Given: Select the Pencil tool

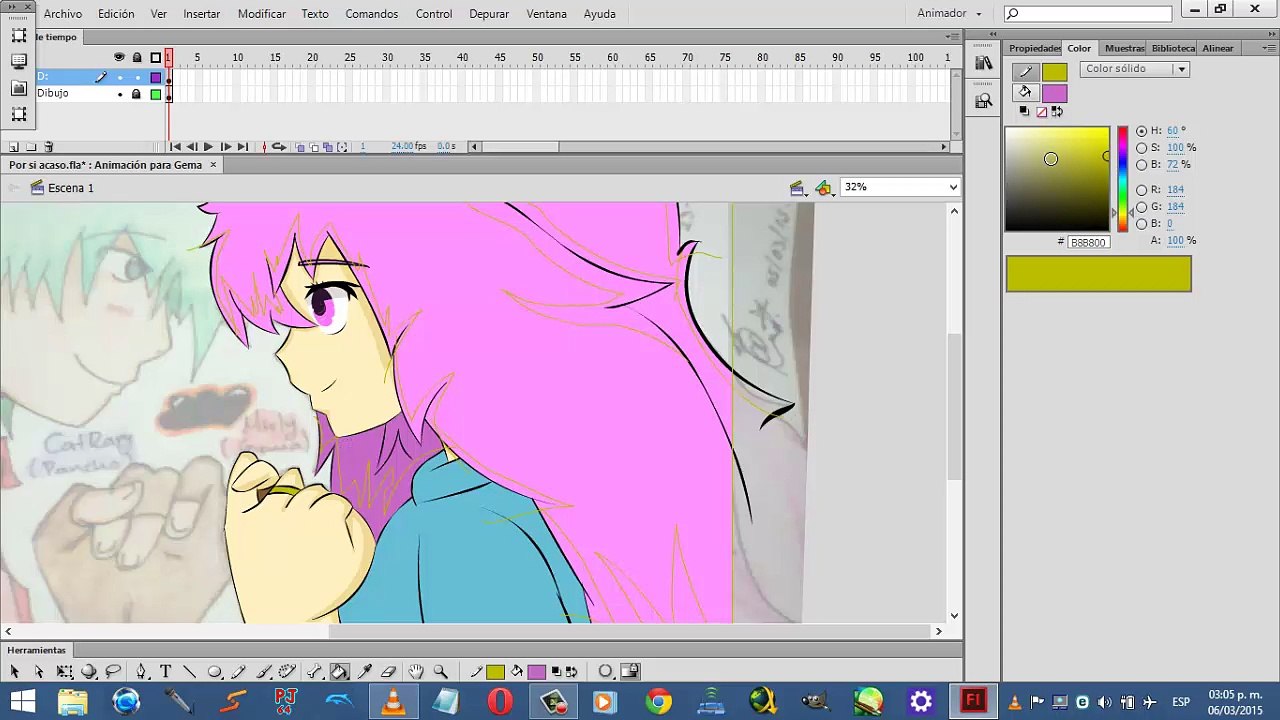Looking at the screenshot, I should (239, 672).
